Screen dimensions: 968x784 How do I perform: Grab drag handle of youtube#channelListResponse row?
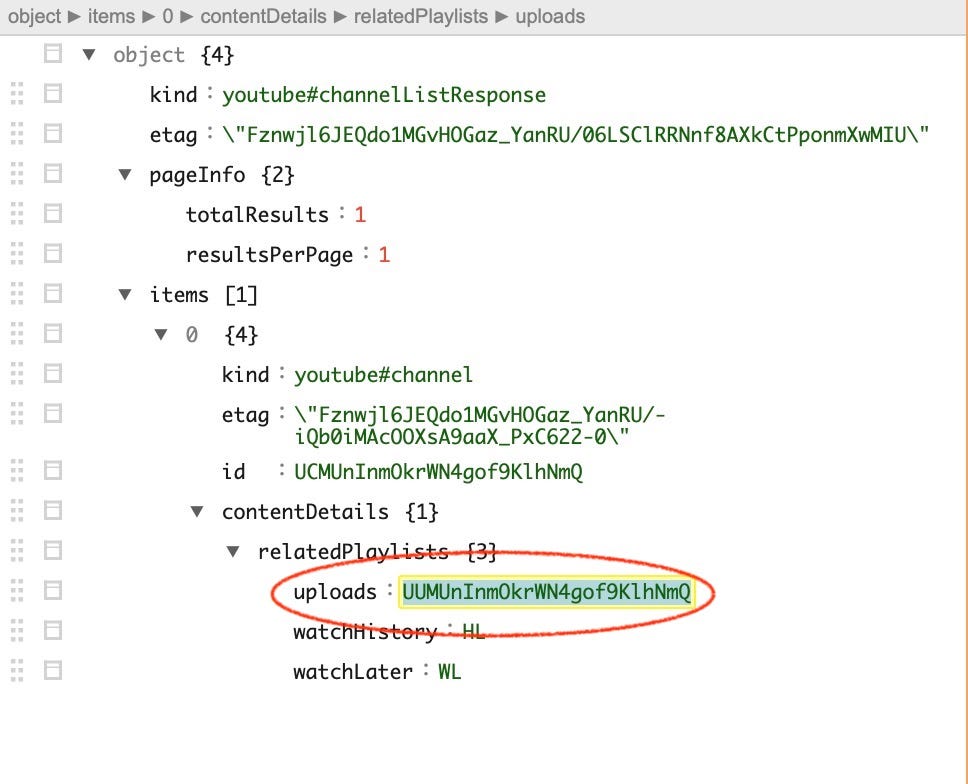point(17,94)
